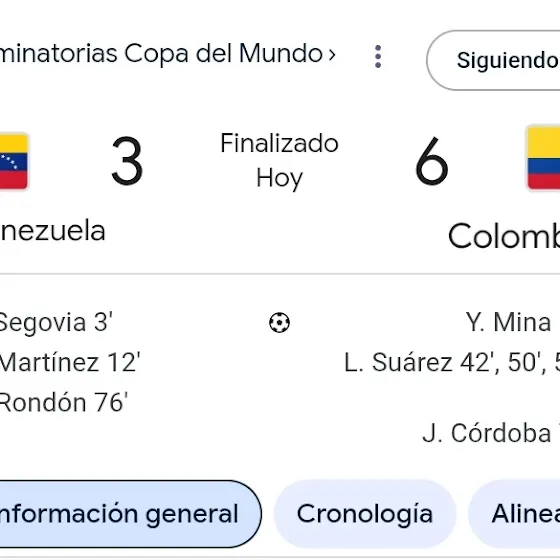Open the three-dot more options menu

tap(378, 56)
